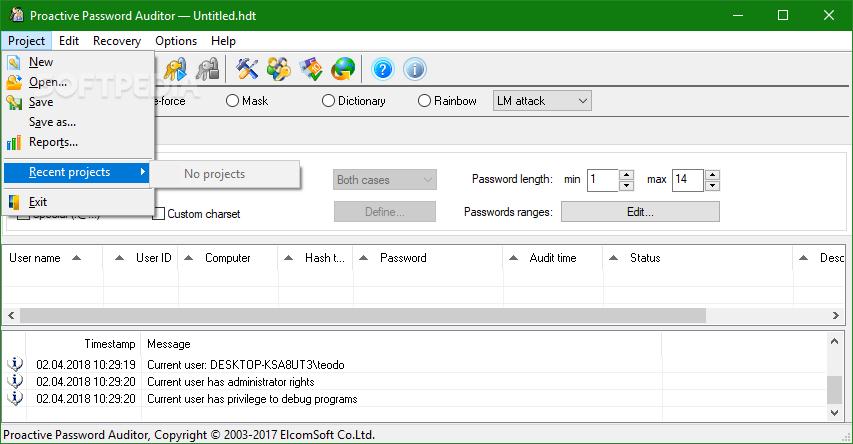
Task: Sort by Computer column header
Action: 227,258
